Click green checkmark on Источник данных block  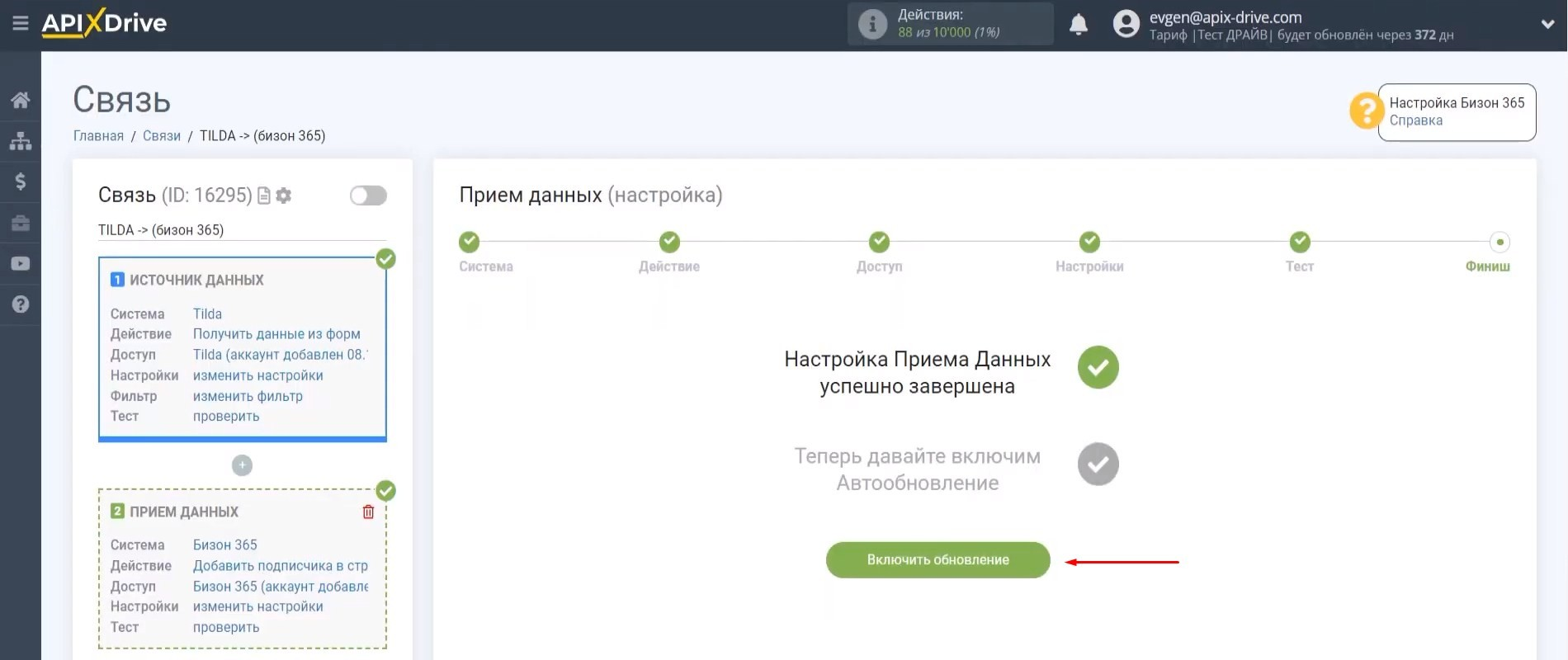(x=385, y=259)
